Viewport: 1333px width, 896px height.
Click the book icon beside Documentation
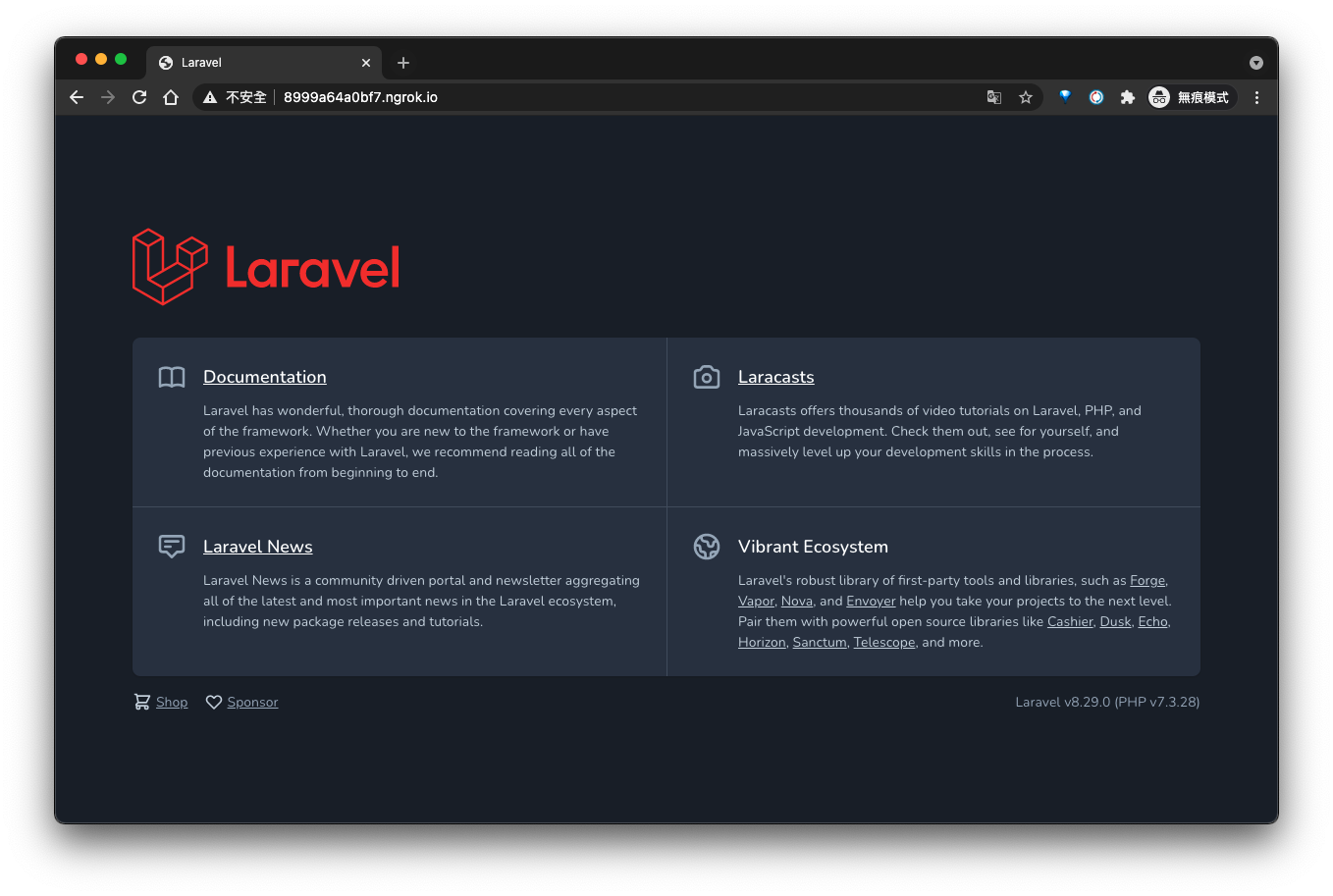[x=172, y=377]
